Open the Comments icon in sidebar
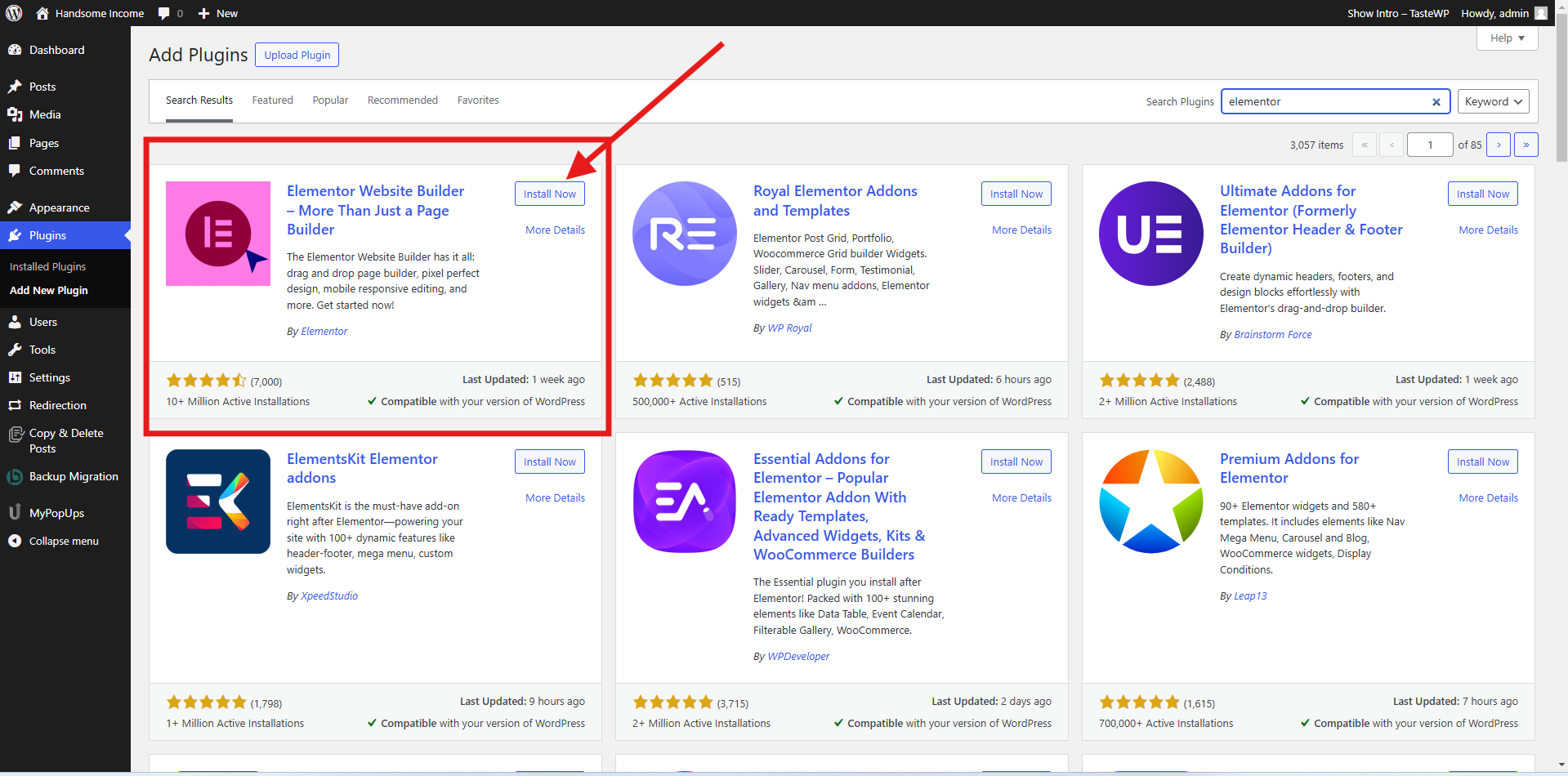 click(15, 171)
